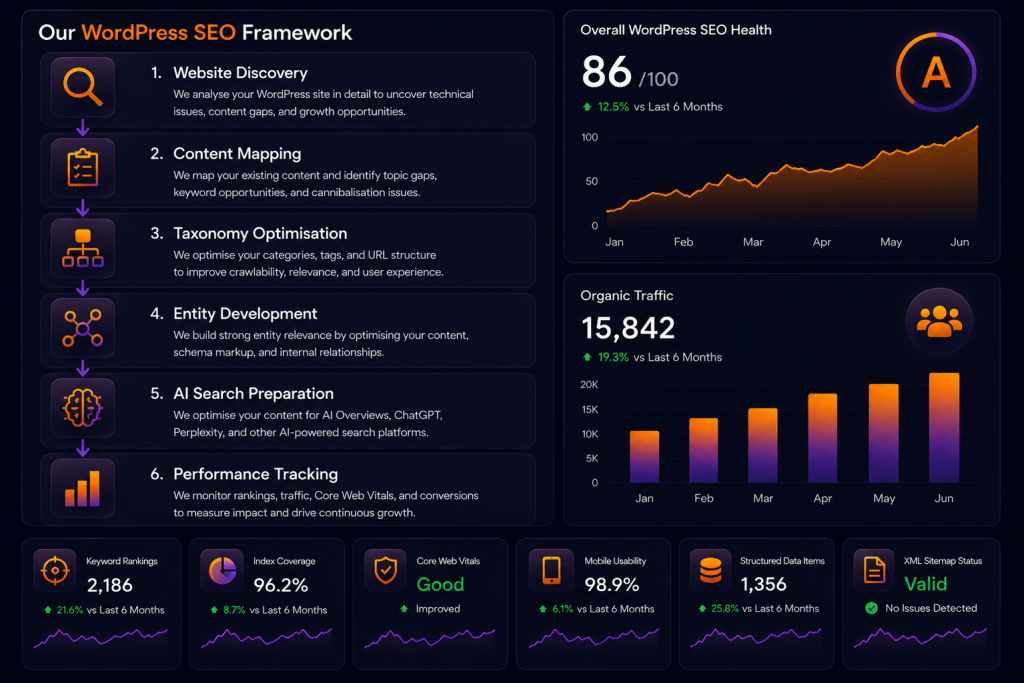Click the Mar bar in Organic Traffic chart

point(763,445)
